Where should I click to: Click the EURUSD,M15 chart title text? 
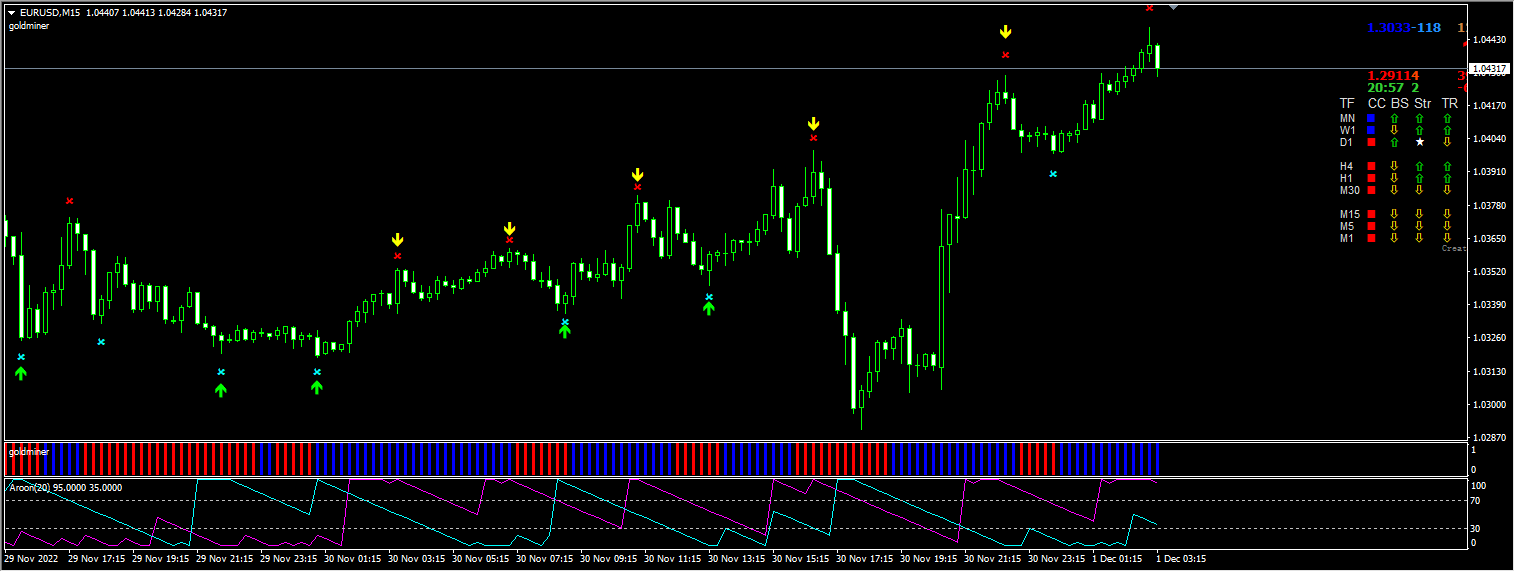click(x=50, y=12)
